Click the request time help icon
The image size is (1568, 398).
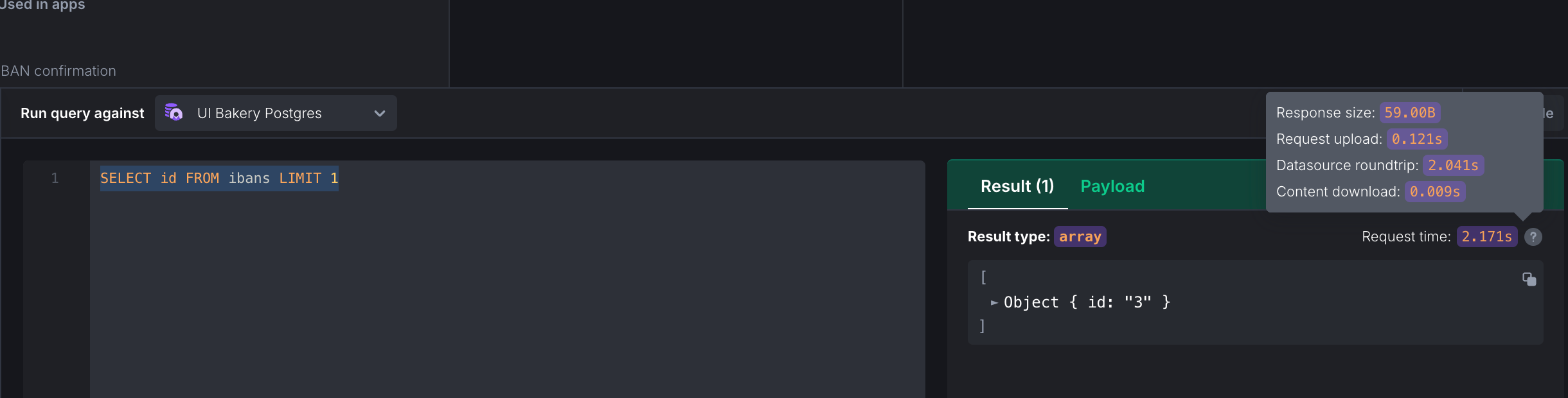(1533, 237)
